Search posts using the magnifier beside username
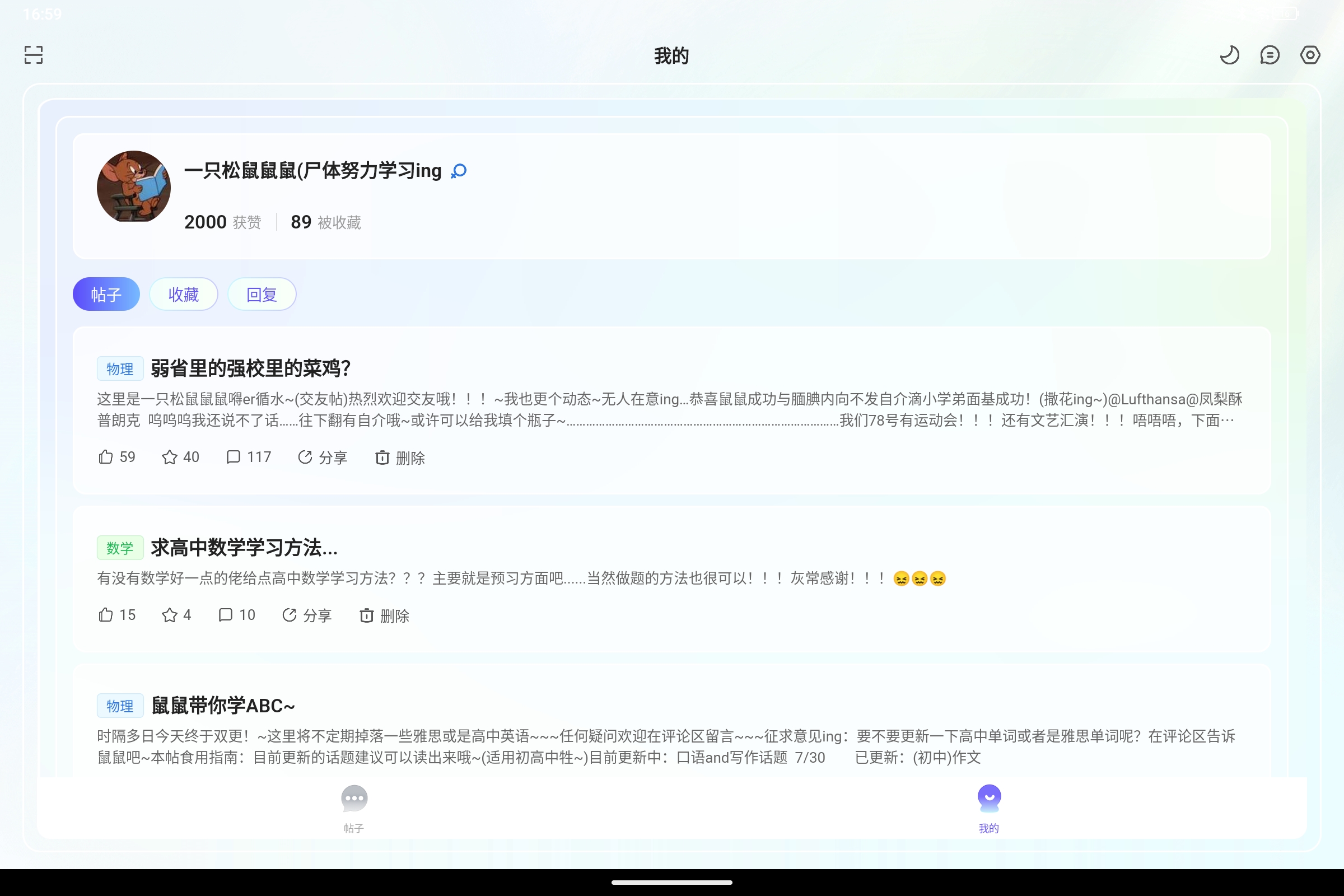 click(x=458, y=171)
